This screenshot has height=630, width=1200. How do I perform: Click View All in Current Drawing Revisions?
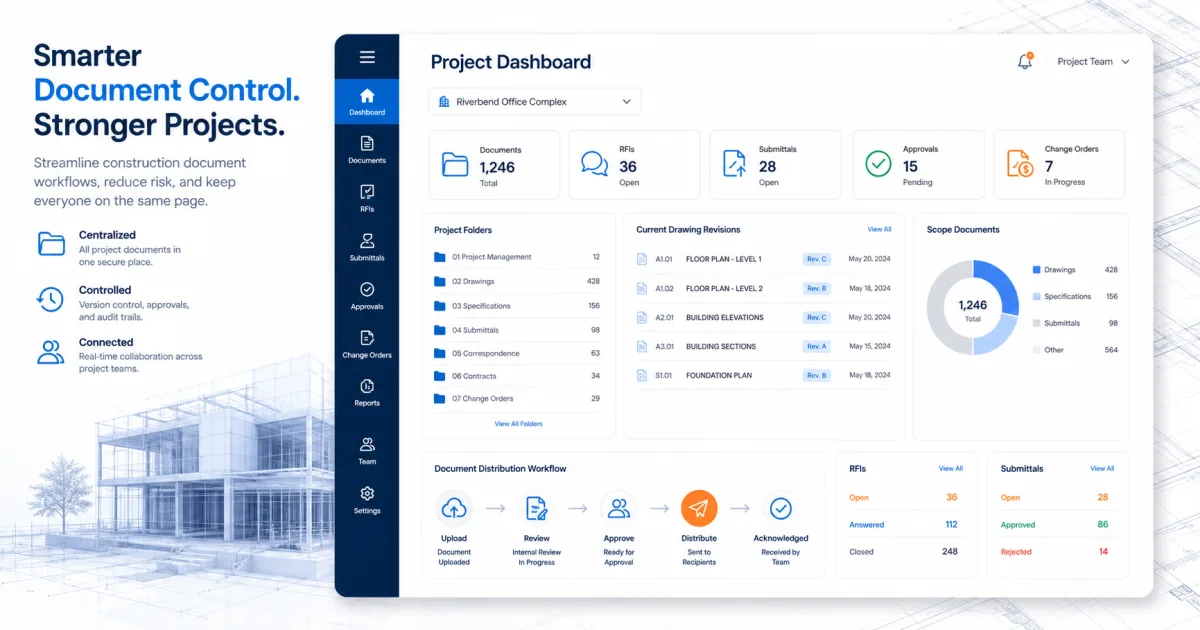[879, 230]
